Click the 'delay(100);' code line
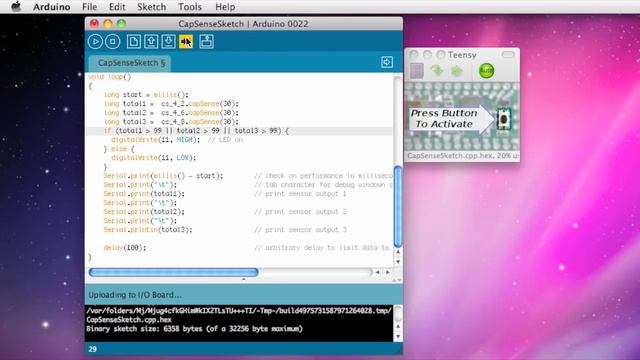The image size is (640, 360). (x=124, y=248)
